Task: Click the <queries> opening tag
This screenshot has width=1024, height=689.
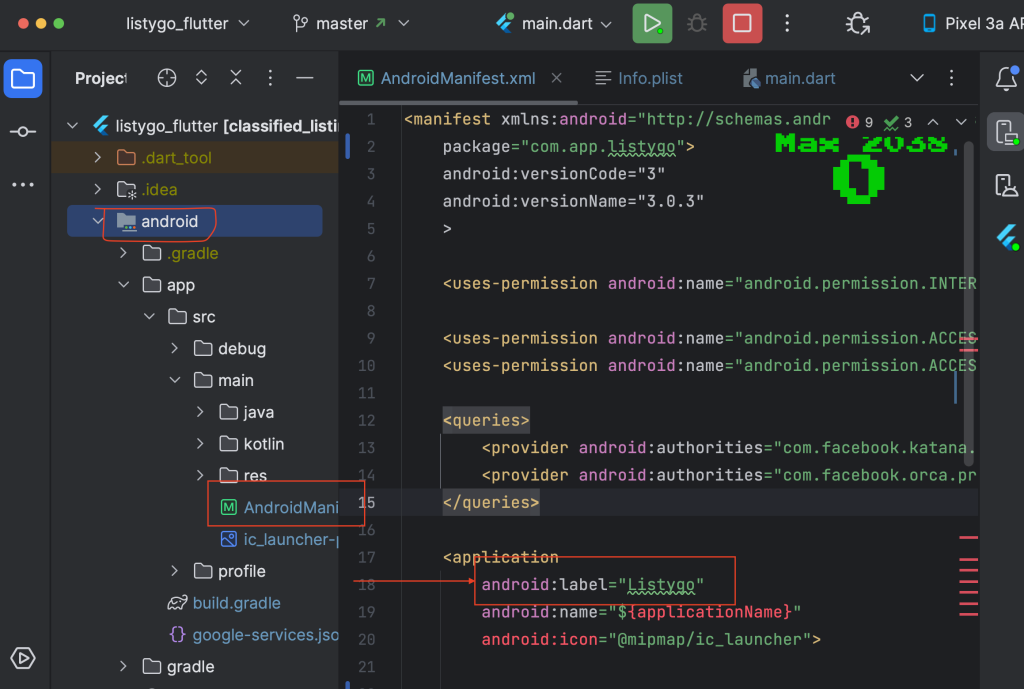Action: click(x=486, y=420)
